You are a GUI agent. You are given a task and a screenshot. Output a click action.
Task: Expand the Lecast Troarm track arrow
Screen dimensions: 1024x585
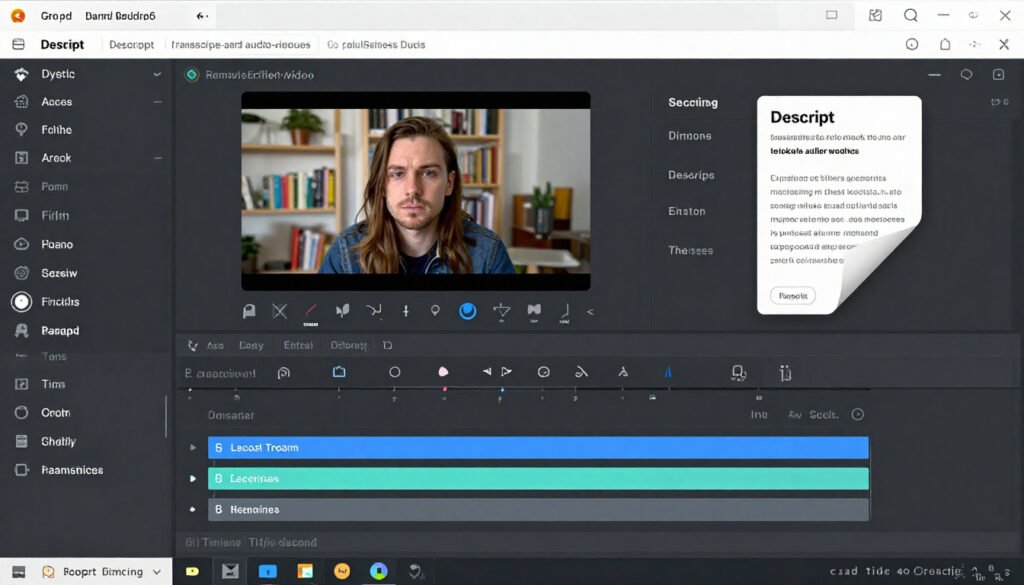(x=193, y=448)
